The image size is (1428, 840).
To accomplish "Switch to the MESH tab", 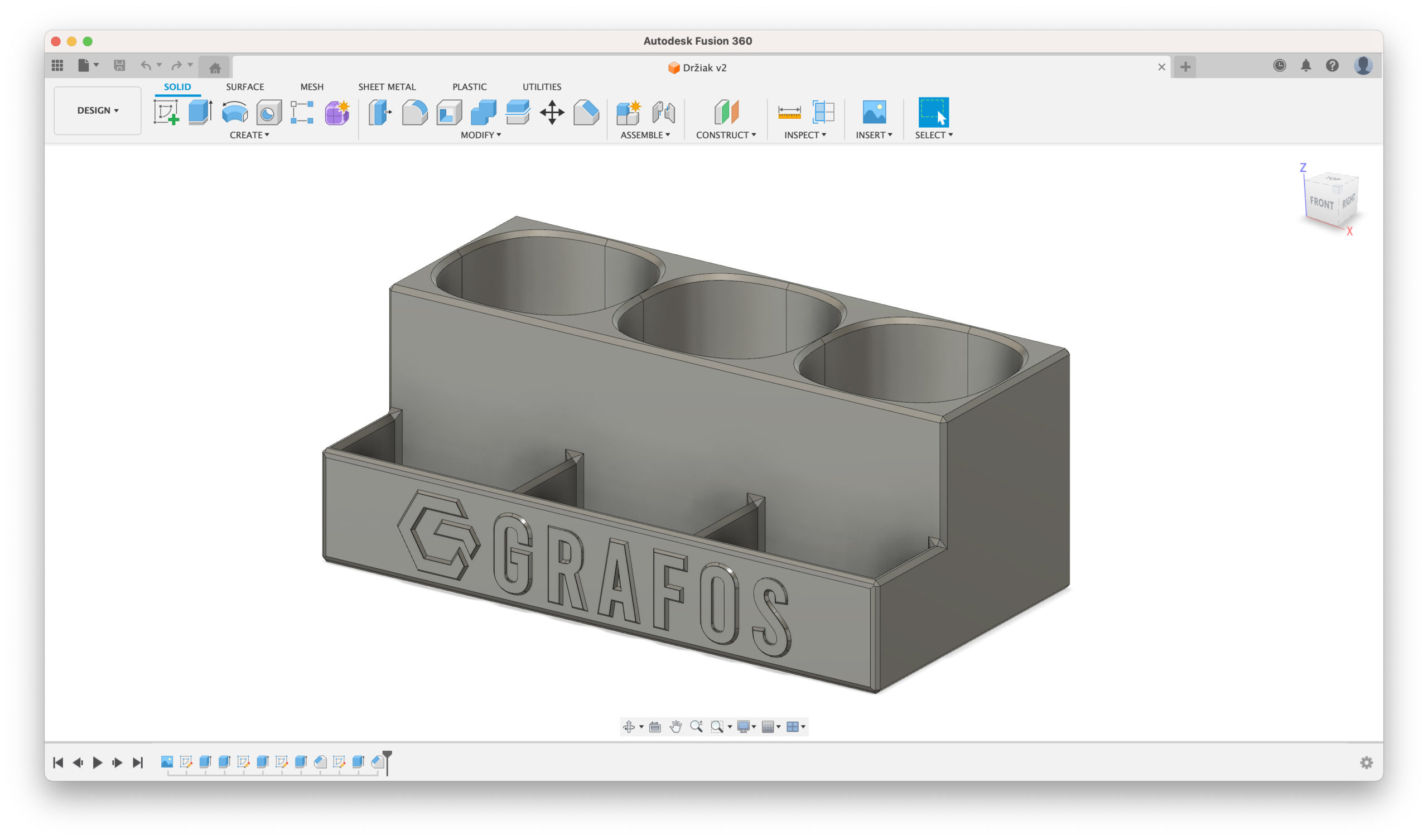I will [x=312, y=86].
